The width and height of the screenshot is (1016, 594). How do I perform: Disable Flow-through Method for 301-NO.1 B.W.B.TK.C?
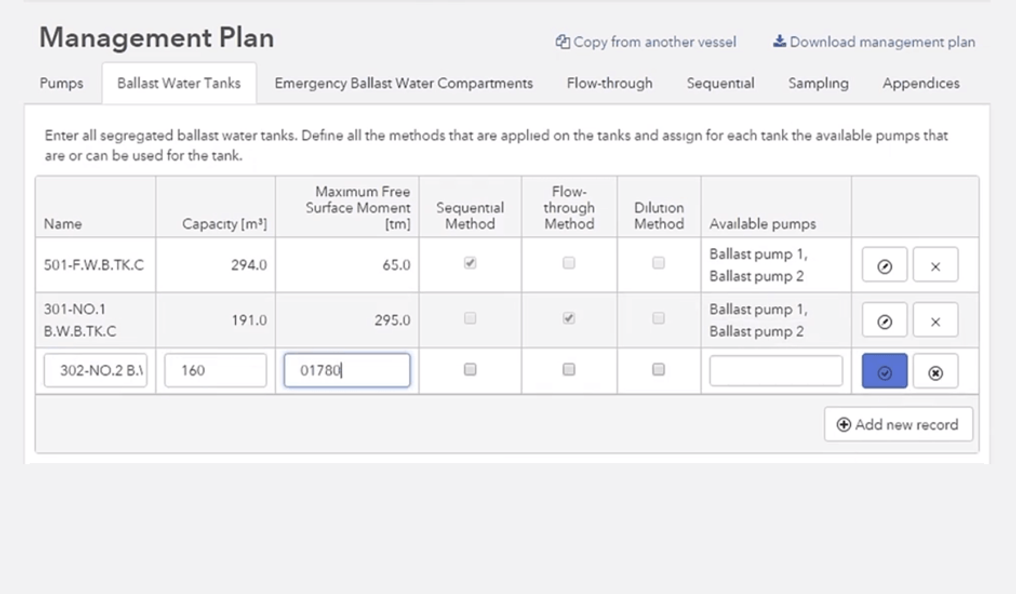click(567, 318)
